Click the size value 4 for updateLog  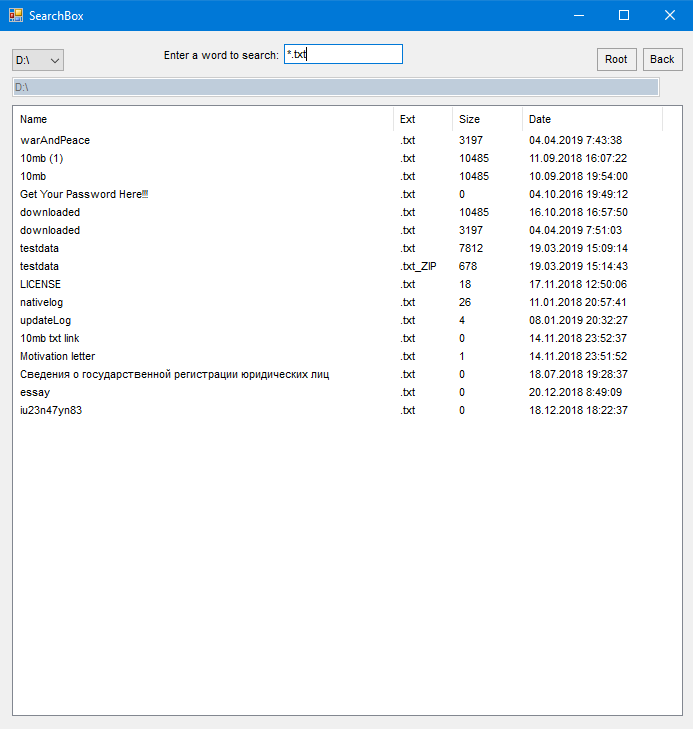(462, 320)
